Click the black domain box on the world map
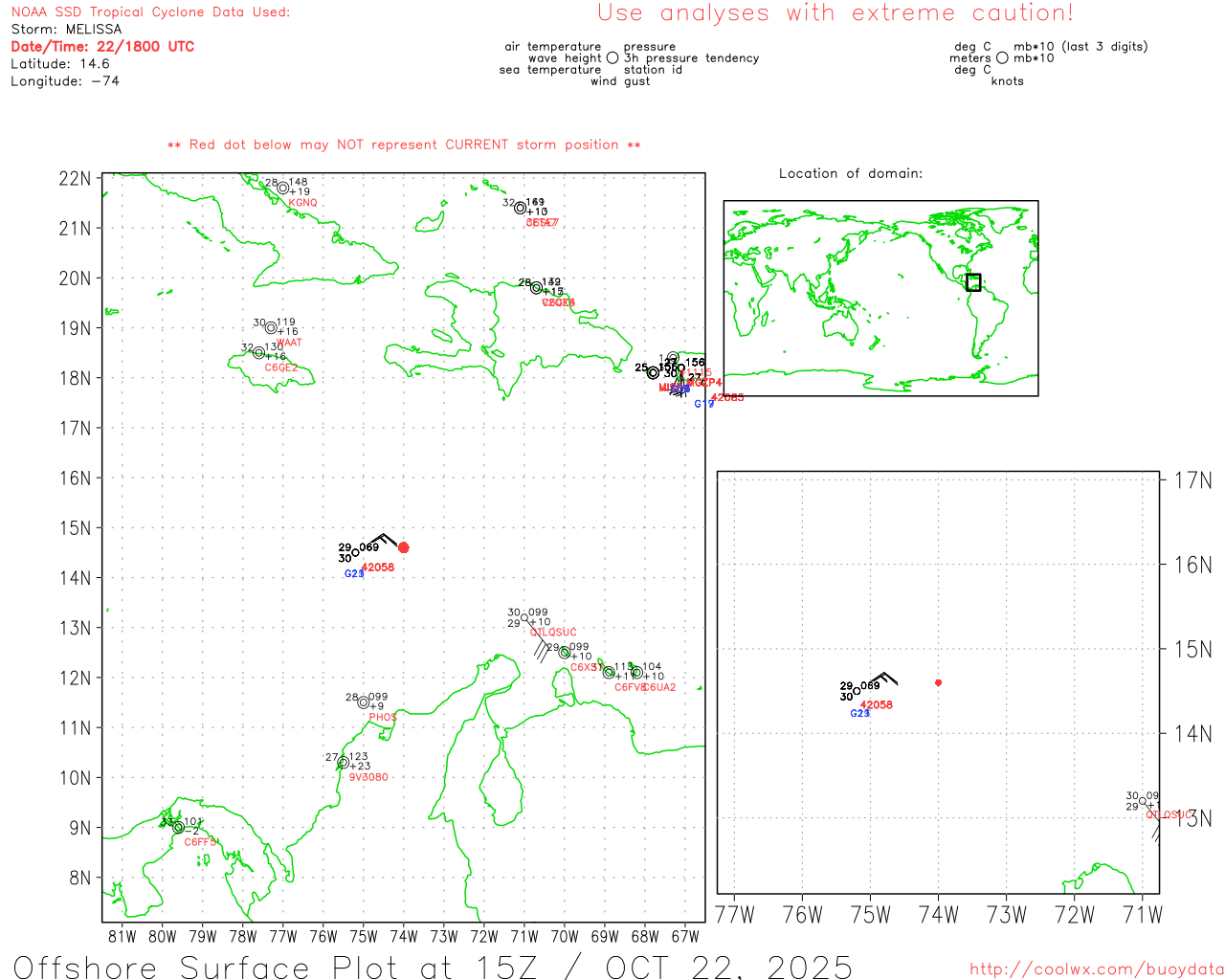 [973, 282]
